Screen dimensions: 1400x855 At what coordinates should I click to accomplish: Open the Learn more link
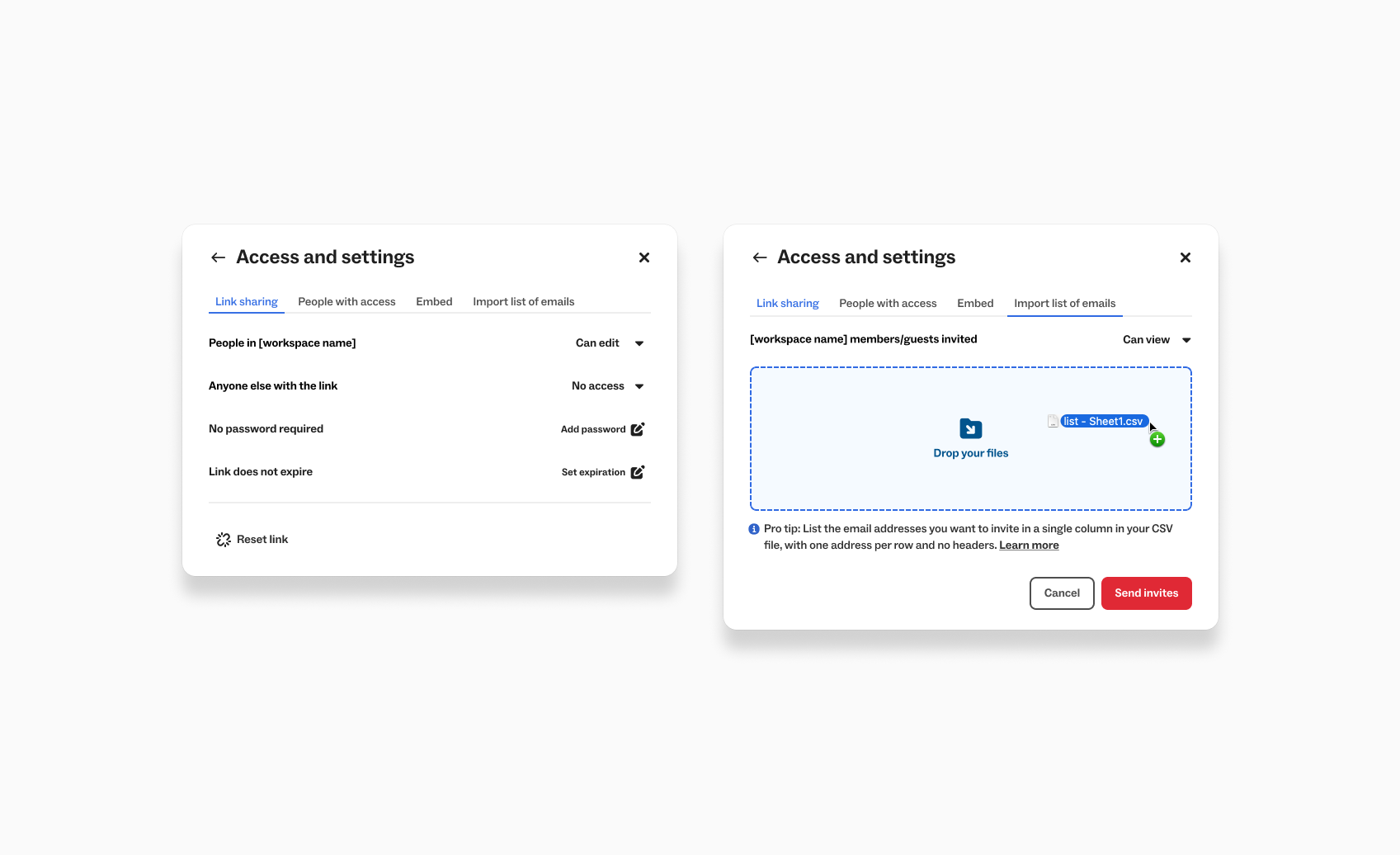pyautogui.click(x=1029, y=546)
